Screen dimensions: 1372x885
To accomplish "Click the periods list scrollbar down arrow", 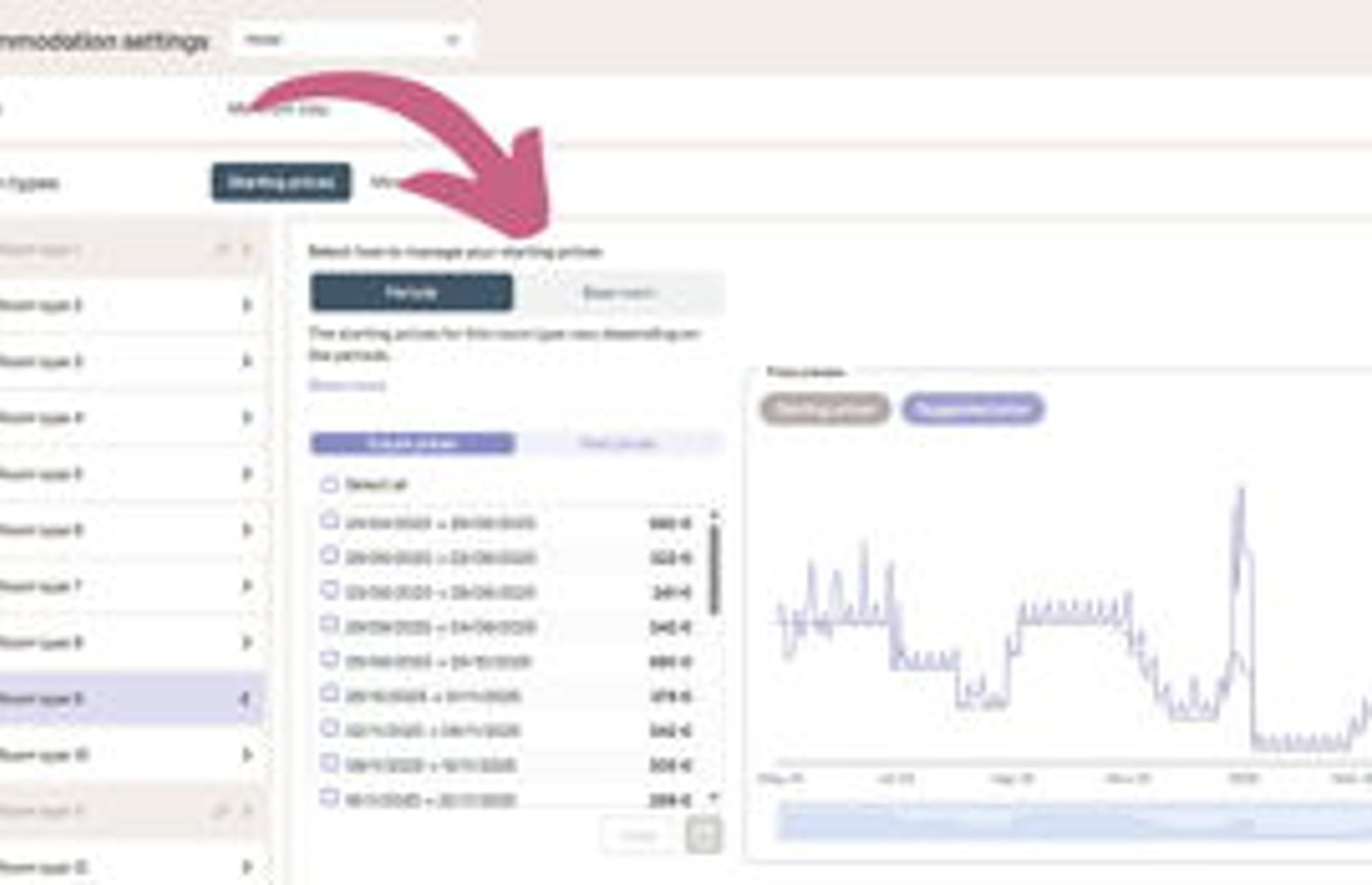I will (713, 798).
